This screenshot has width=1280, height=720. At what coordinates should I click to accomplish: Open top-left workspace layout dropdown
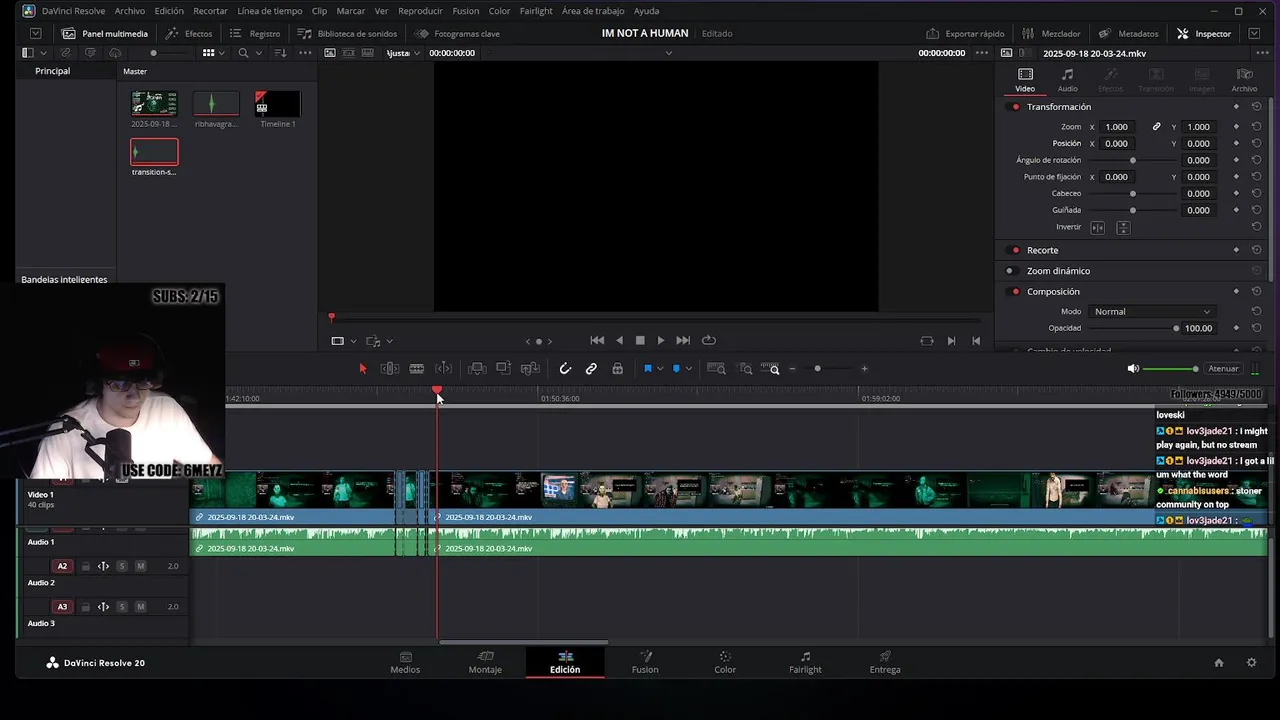pyautogui.click(x=35, y=33)
